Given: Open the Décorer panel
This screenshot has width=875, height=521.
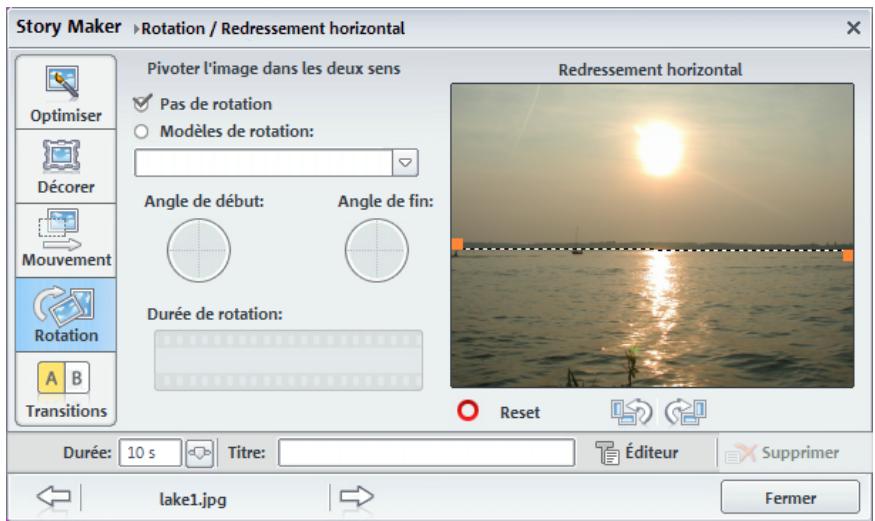Looking at the screenshot, I should (x=66, y=166).
